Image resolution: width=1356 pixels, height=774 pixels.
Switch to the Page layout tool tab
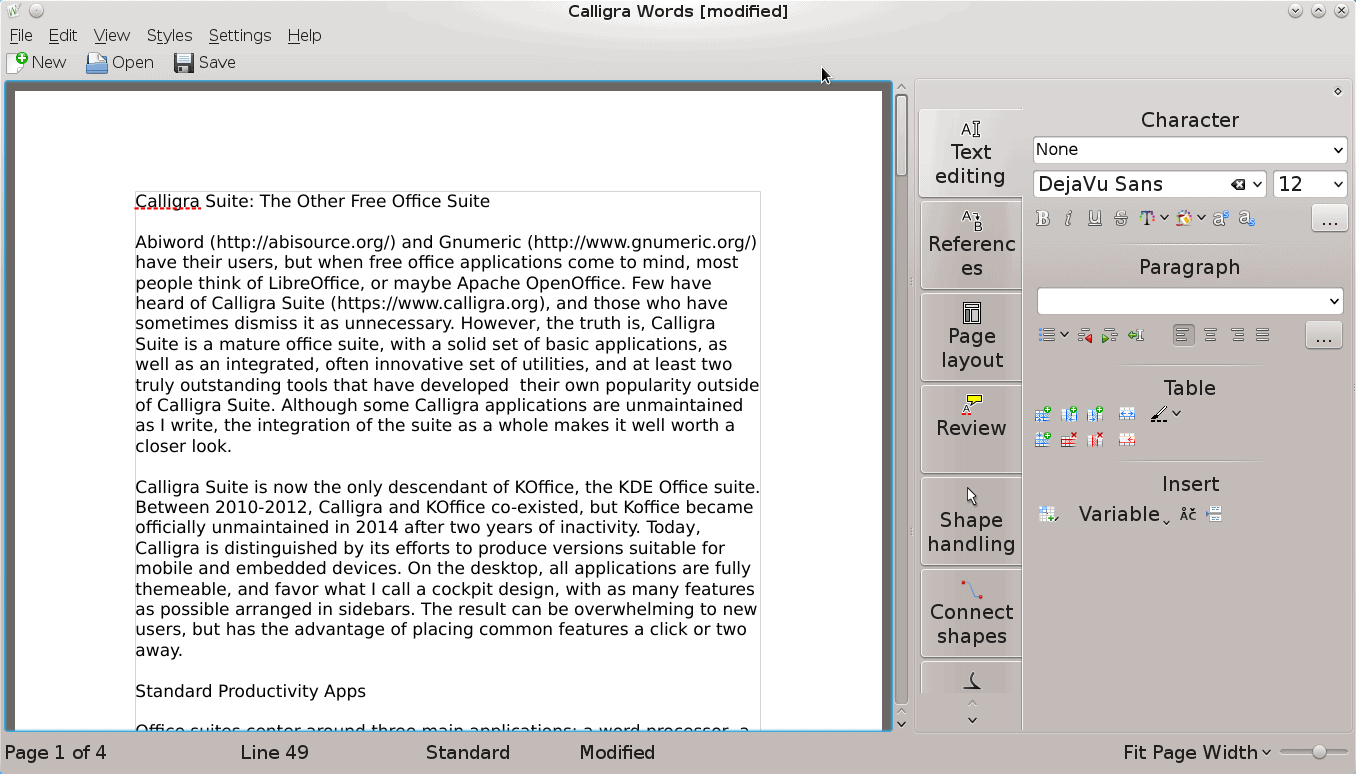(971, 338)
